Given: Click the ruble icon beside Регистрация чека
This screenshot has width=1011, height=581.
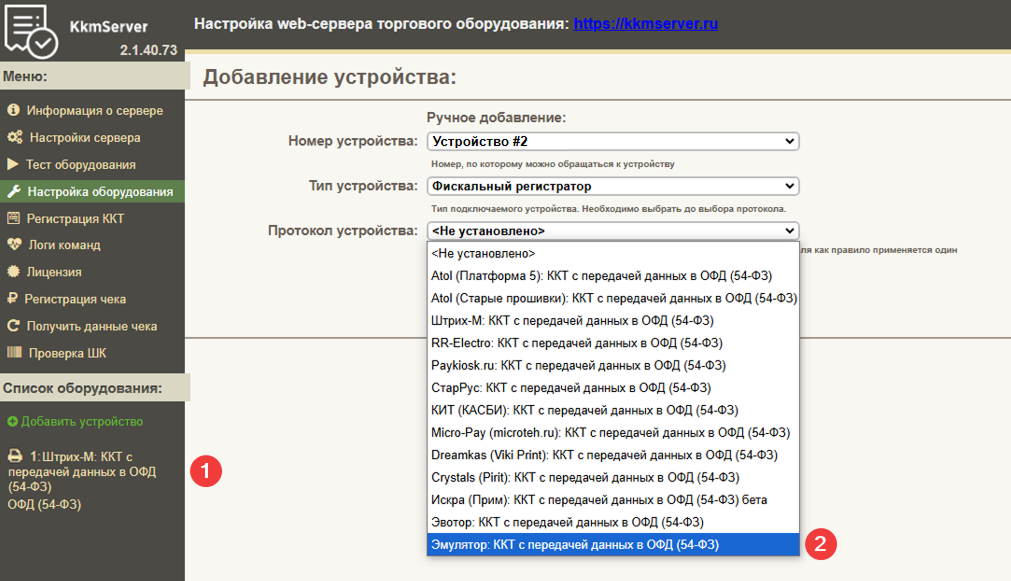Looking at the screenshot, I should 12,299.
